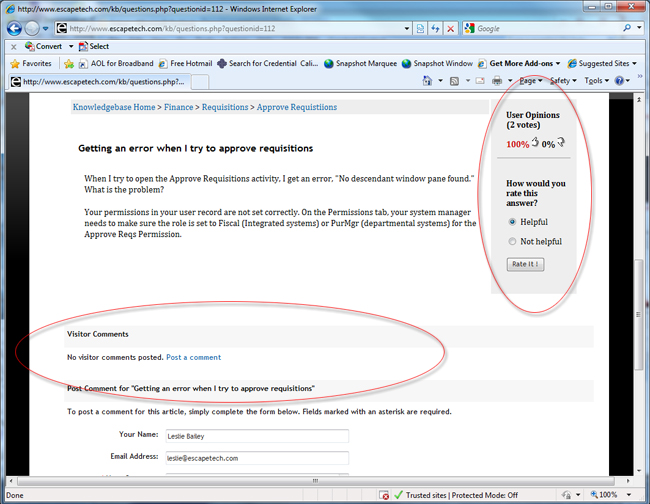Click the popup blocker status bar icon
This screenshot has height=504, width=650.
pyautogui.click(x=383, y=495)
